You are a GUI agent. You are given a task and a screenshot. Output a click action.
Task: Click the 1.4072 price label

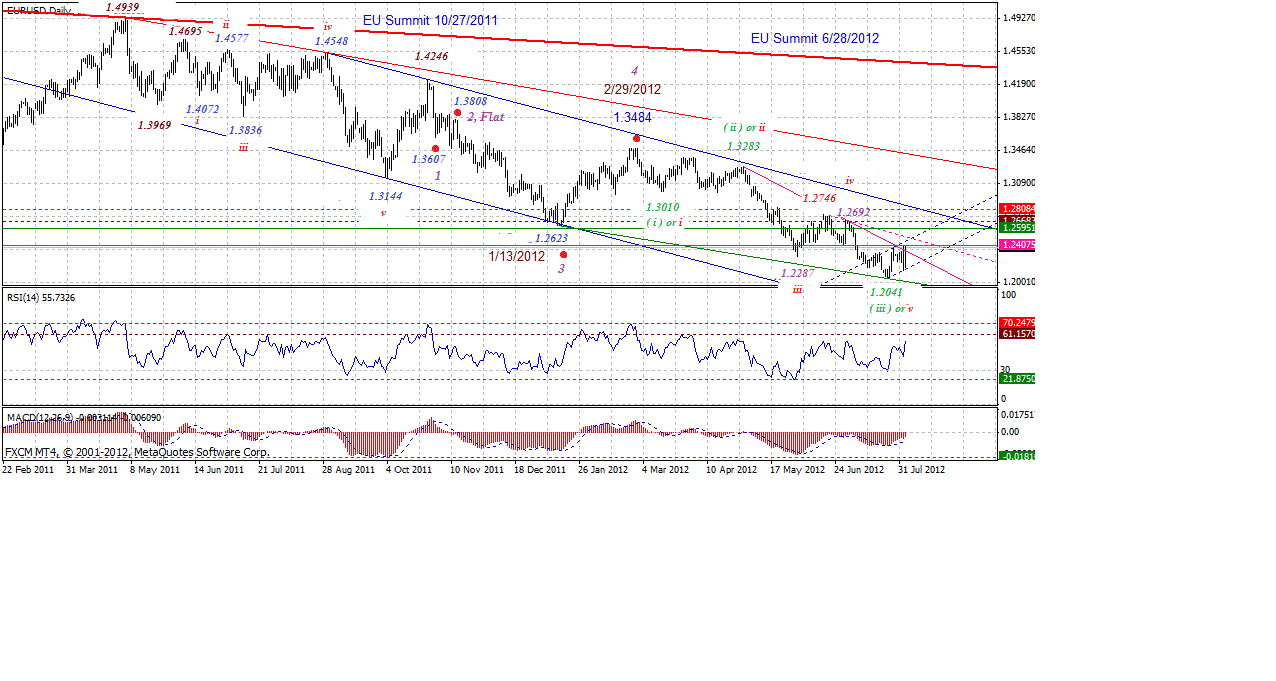(x=202, y=108)
